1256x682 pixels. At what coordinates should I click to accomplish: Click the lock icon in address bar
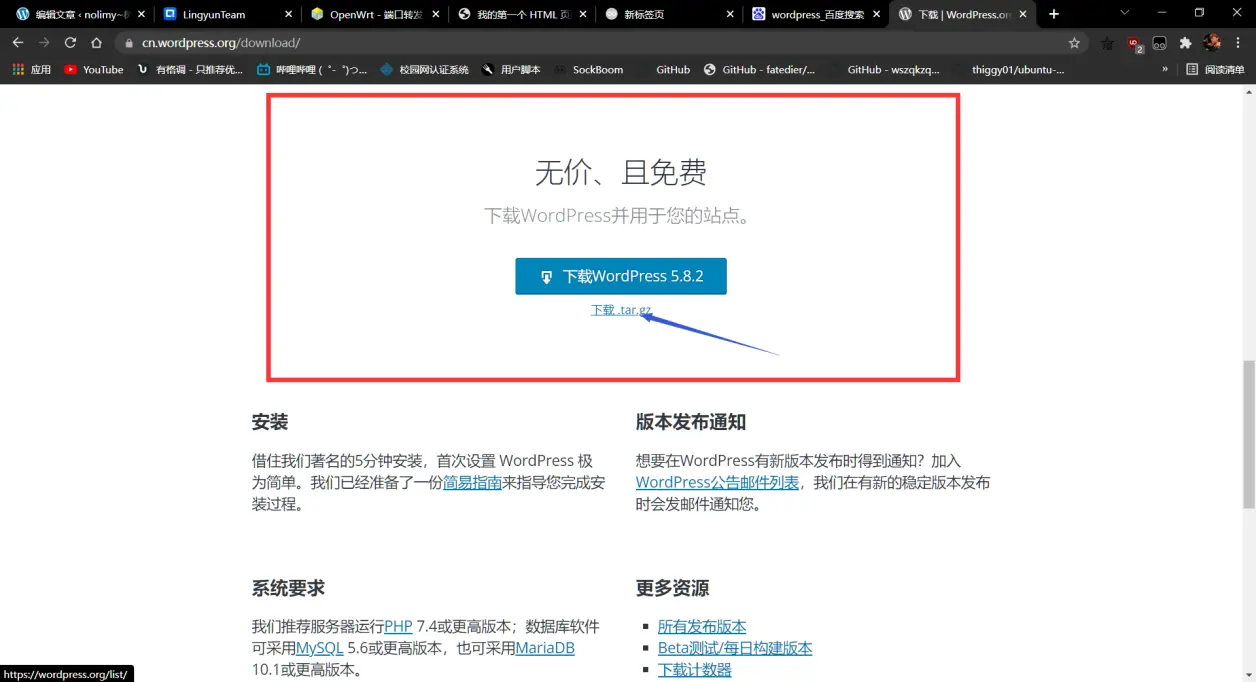coord(130,43)
